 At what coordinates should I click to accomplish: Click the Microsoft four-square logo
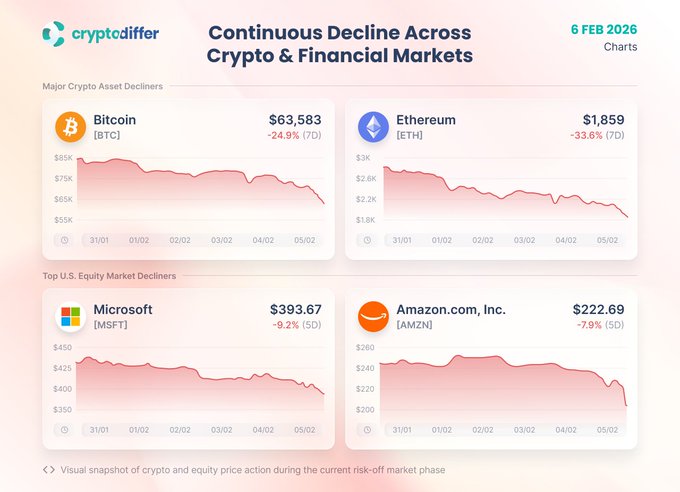(71, 316)
